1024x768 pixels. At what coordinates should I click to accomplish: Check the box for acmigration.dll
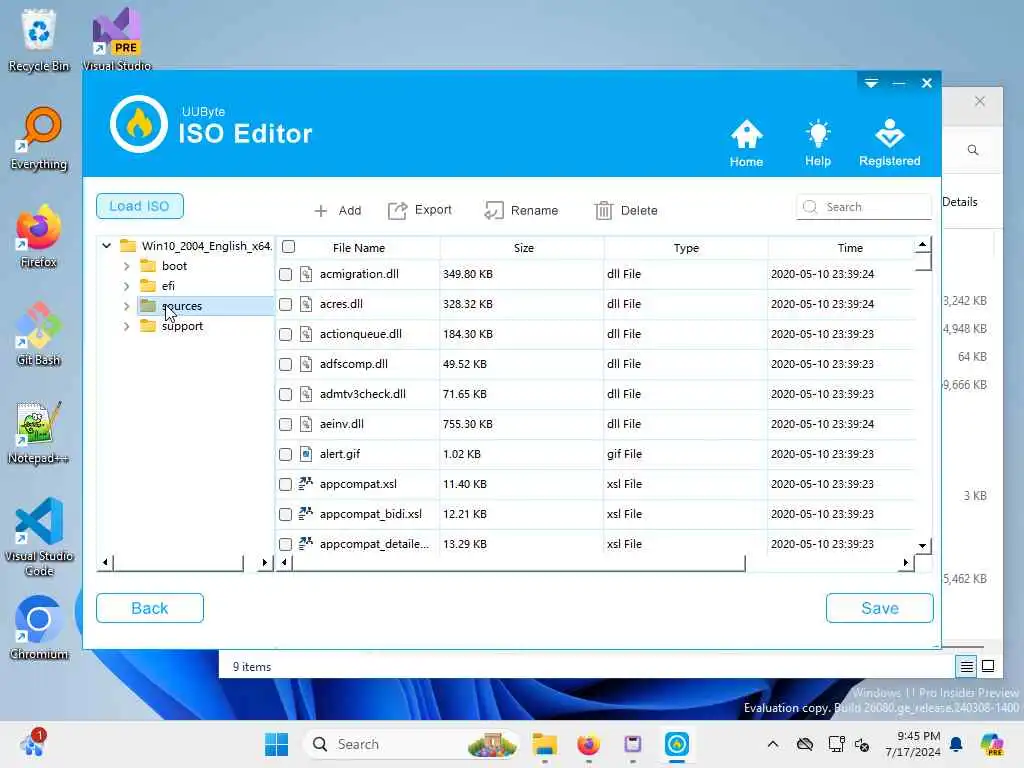285,274
